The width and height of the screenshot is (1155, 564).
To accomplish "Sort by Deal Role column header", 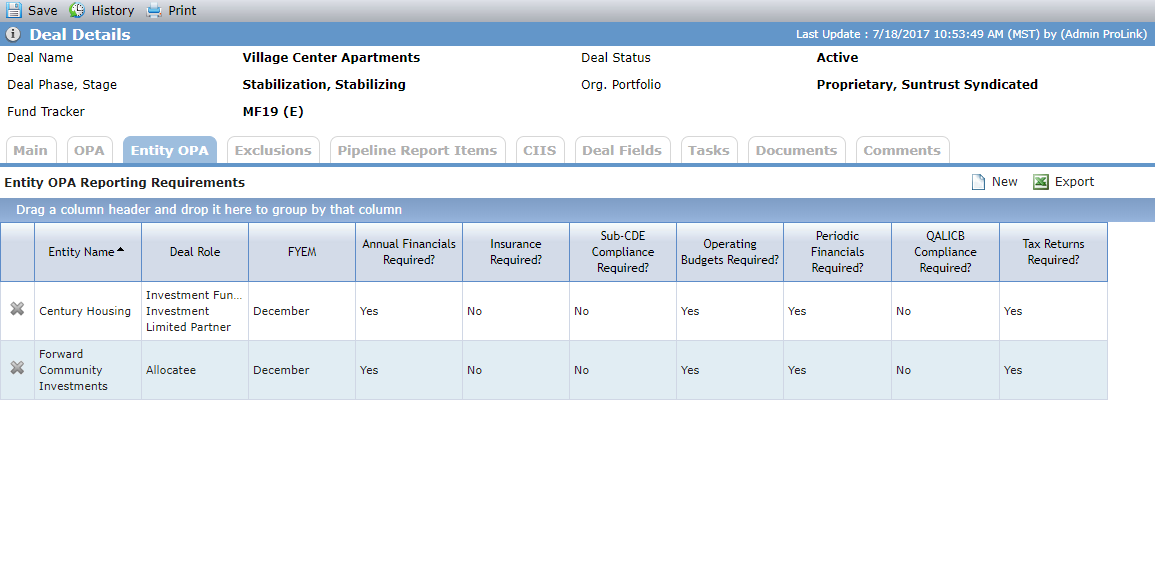I will (195, 252).
